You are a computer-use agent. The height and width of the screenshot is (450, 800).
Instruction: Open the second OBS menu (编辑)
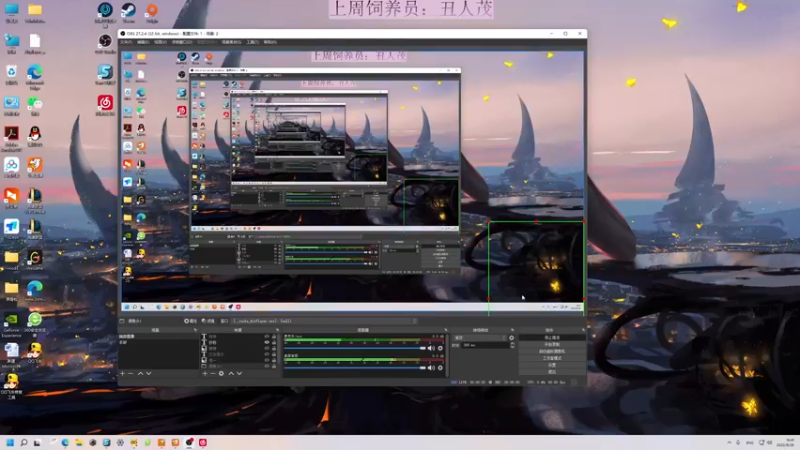point(143,42)
